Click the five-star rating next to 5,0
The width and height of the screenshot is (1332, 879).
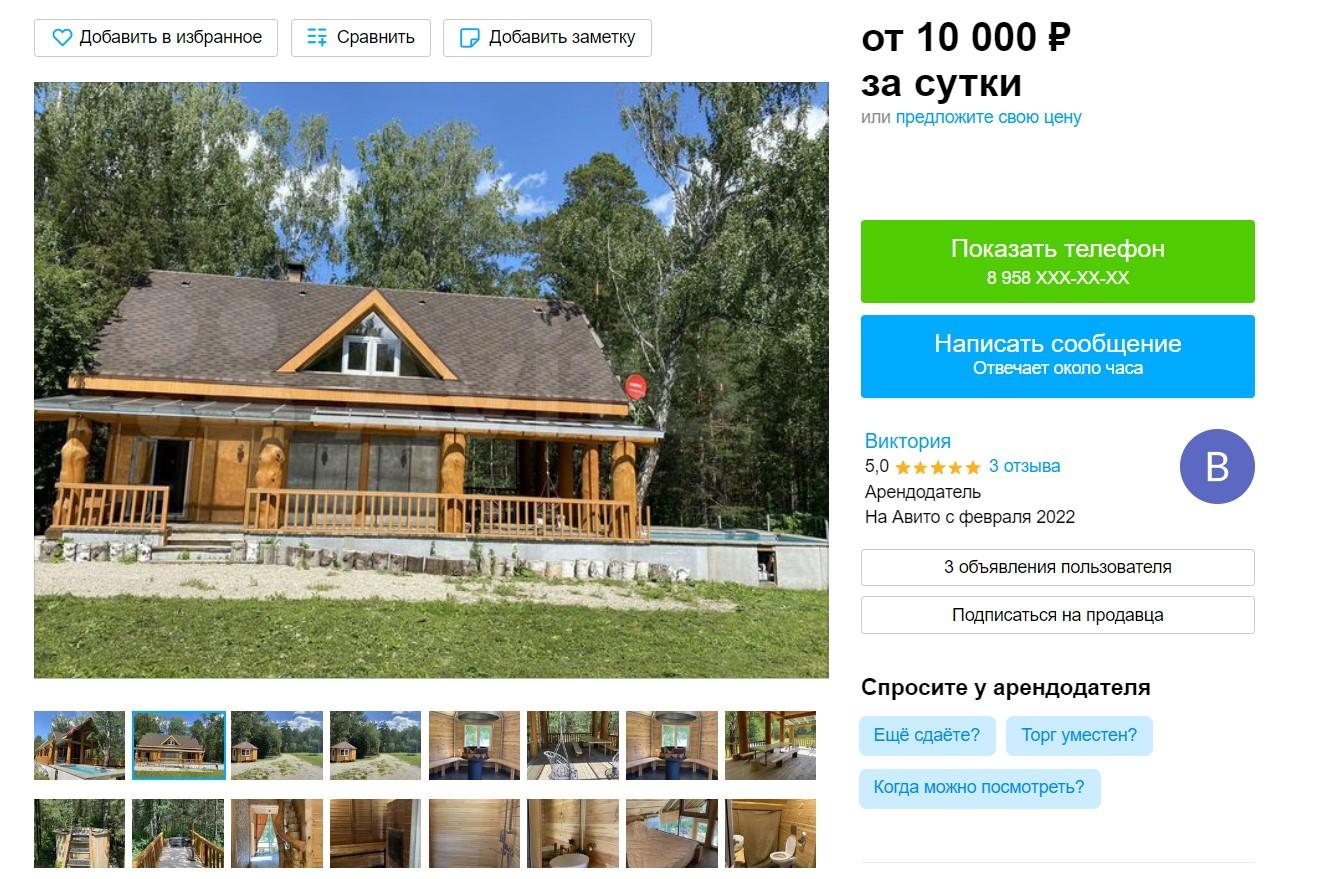[938, 467]
